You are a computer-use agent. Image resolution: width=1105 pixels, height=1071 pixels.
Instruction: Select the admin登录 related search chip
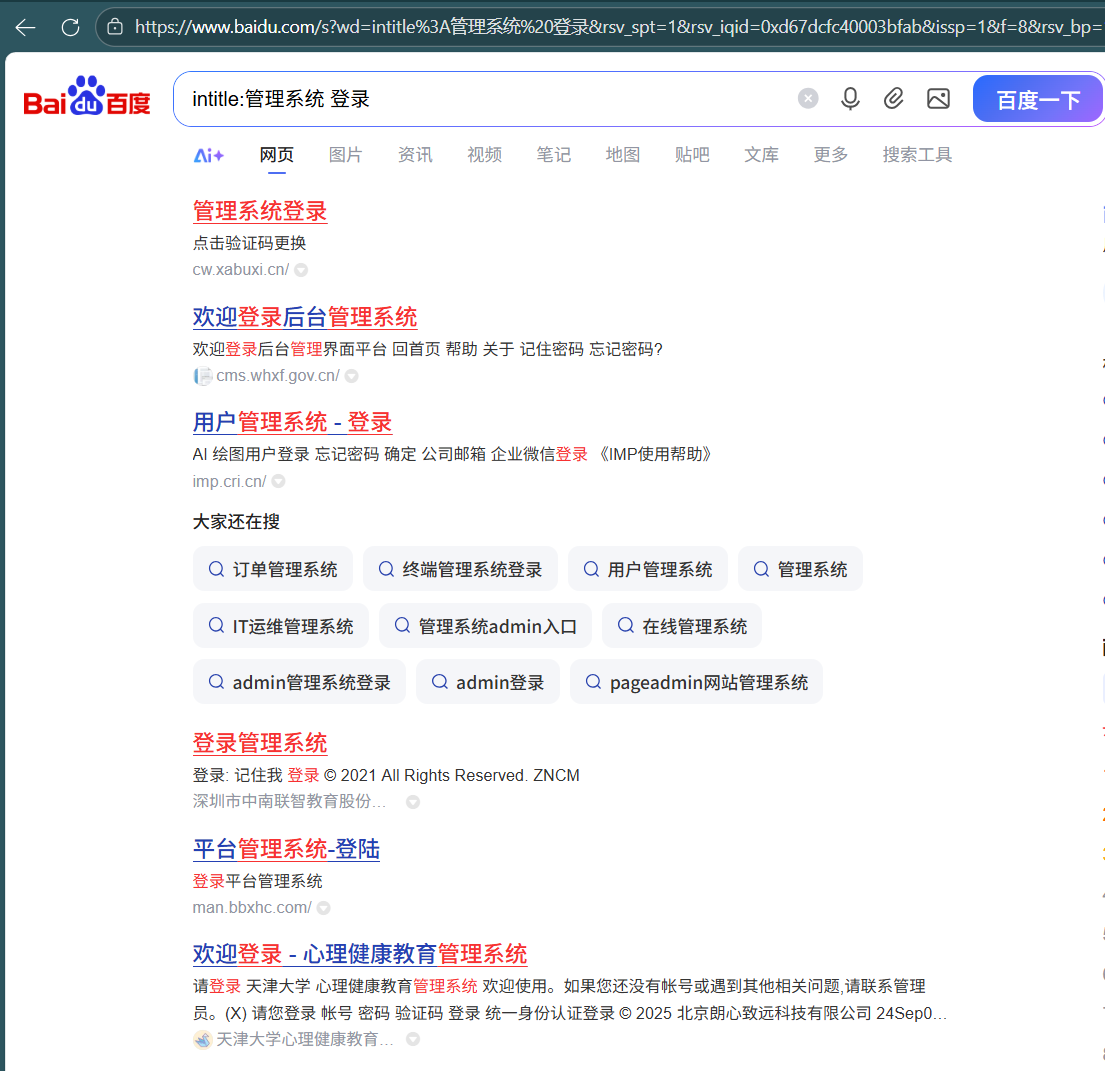coord(487,681)
